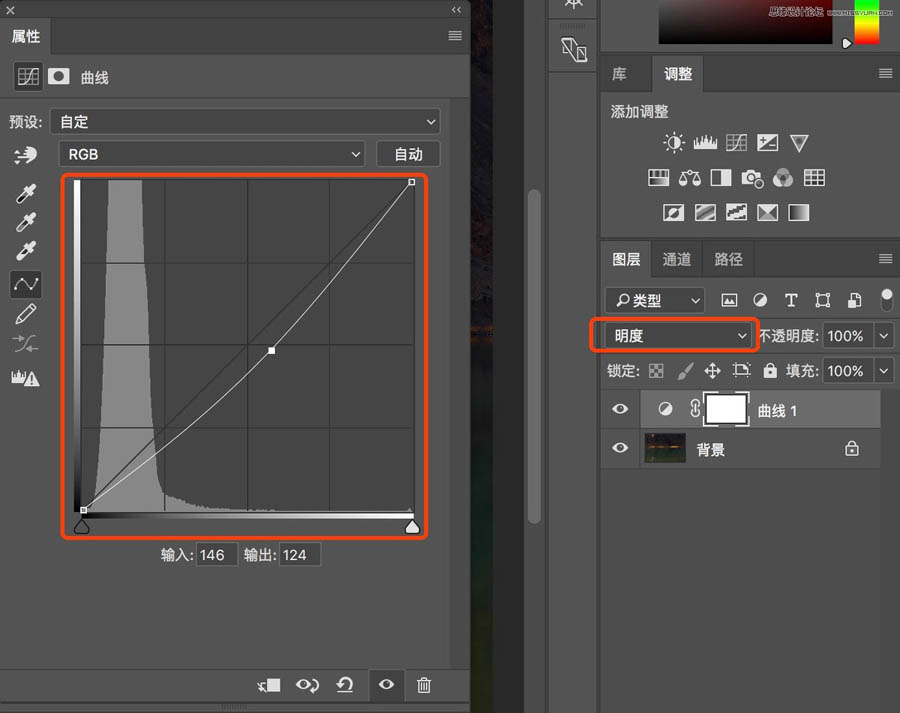Select the pencil draw curve tool

click(x=26, y=314)
